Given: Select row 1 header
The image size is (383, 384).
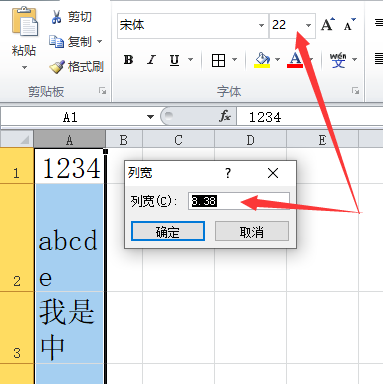Looking at the screenshot, I should 17,166.
